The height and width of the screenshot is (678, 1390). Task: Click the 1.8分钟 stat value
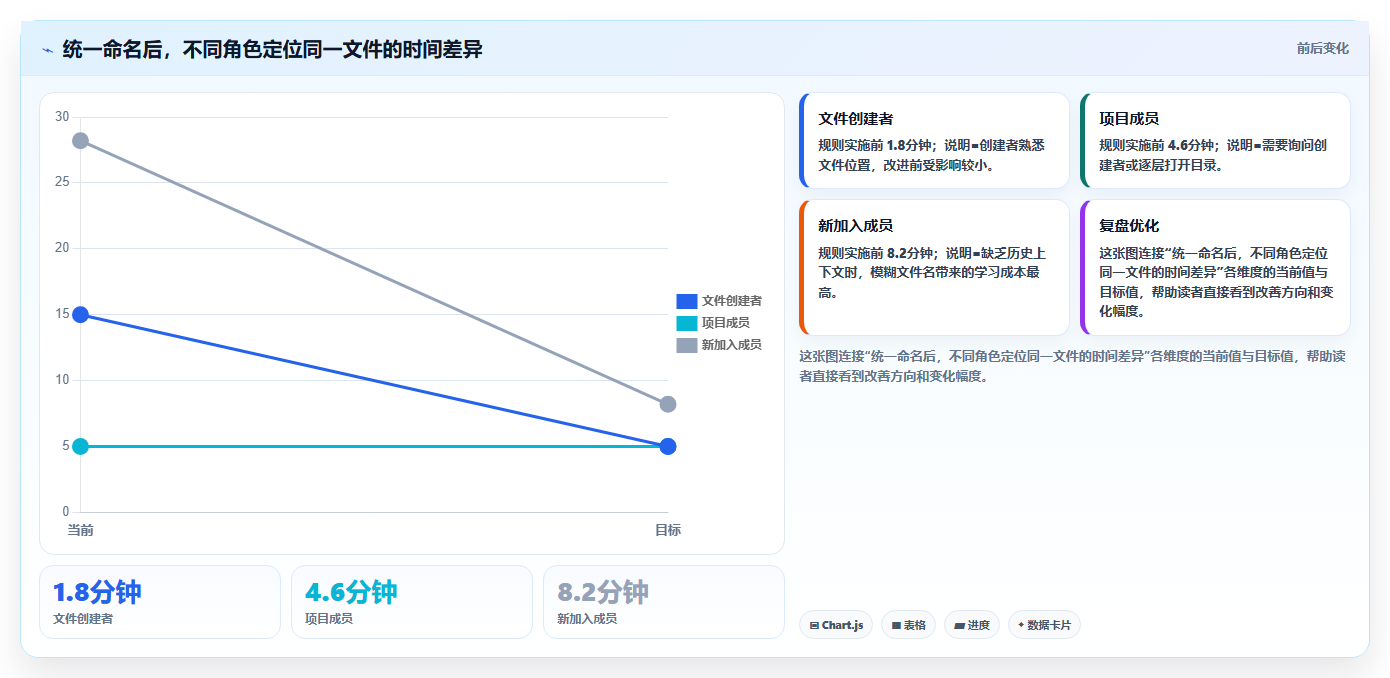97,592
